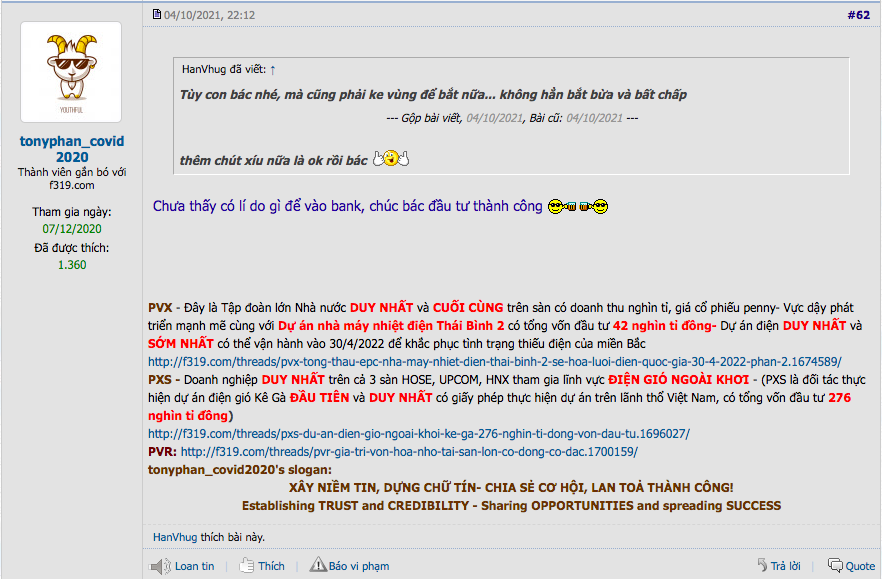The image size is (882, 579).
Task: Click join date 07/12/2020
Action: click(72, 229)
